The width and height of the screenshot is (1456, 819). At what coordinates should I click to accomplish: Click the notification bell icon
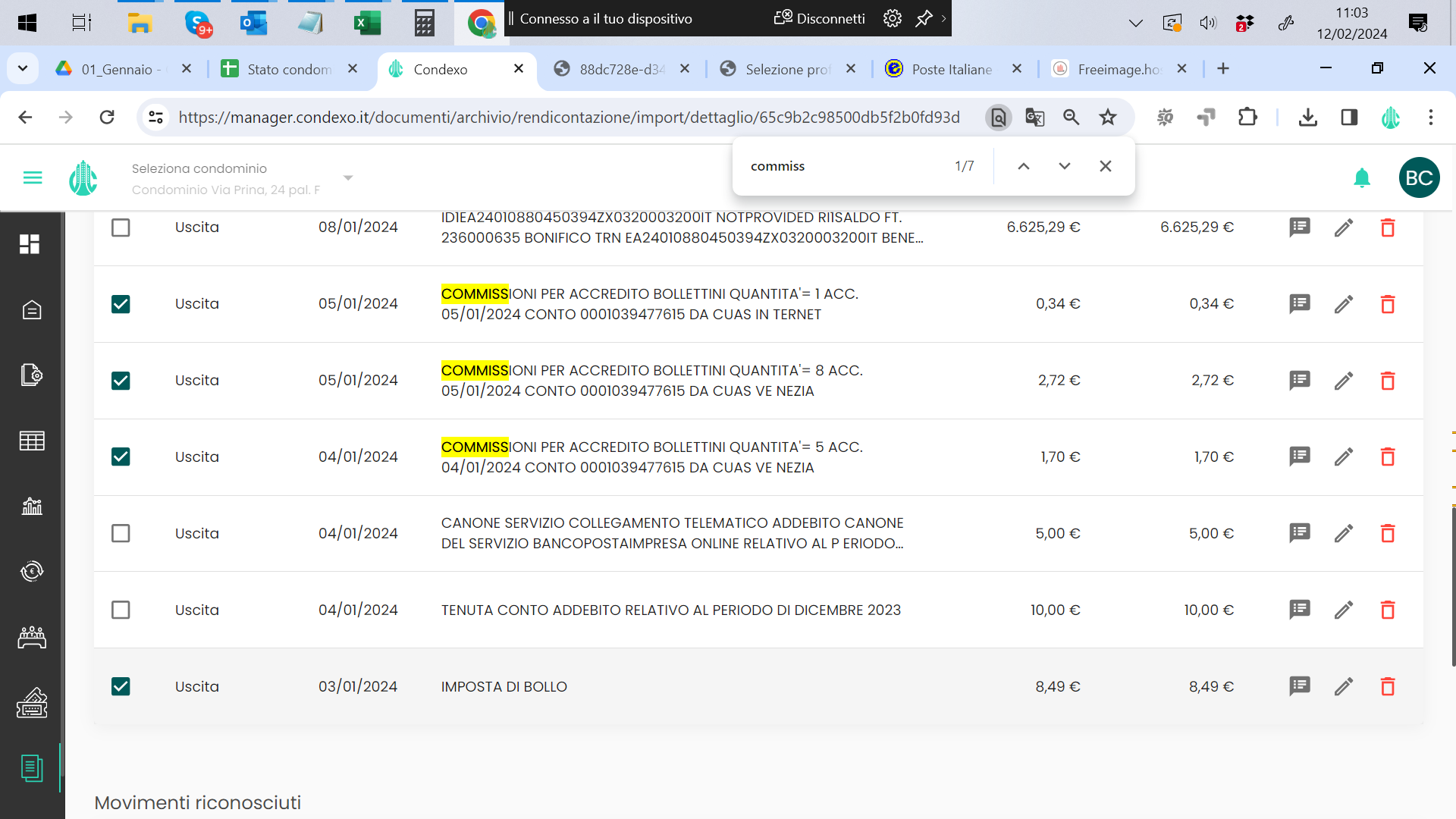click(1362, 177)
